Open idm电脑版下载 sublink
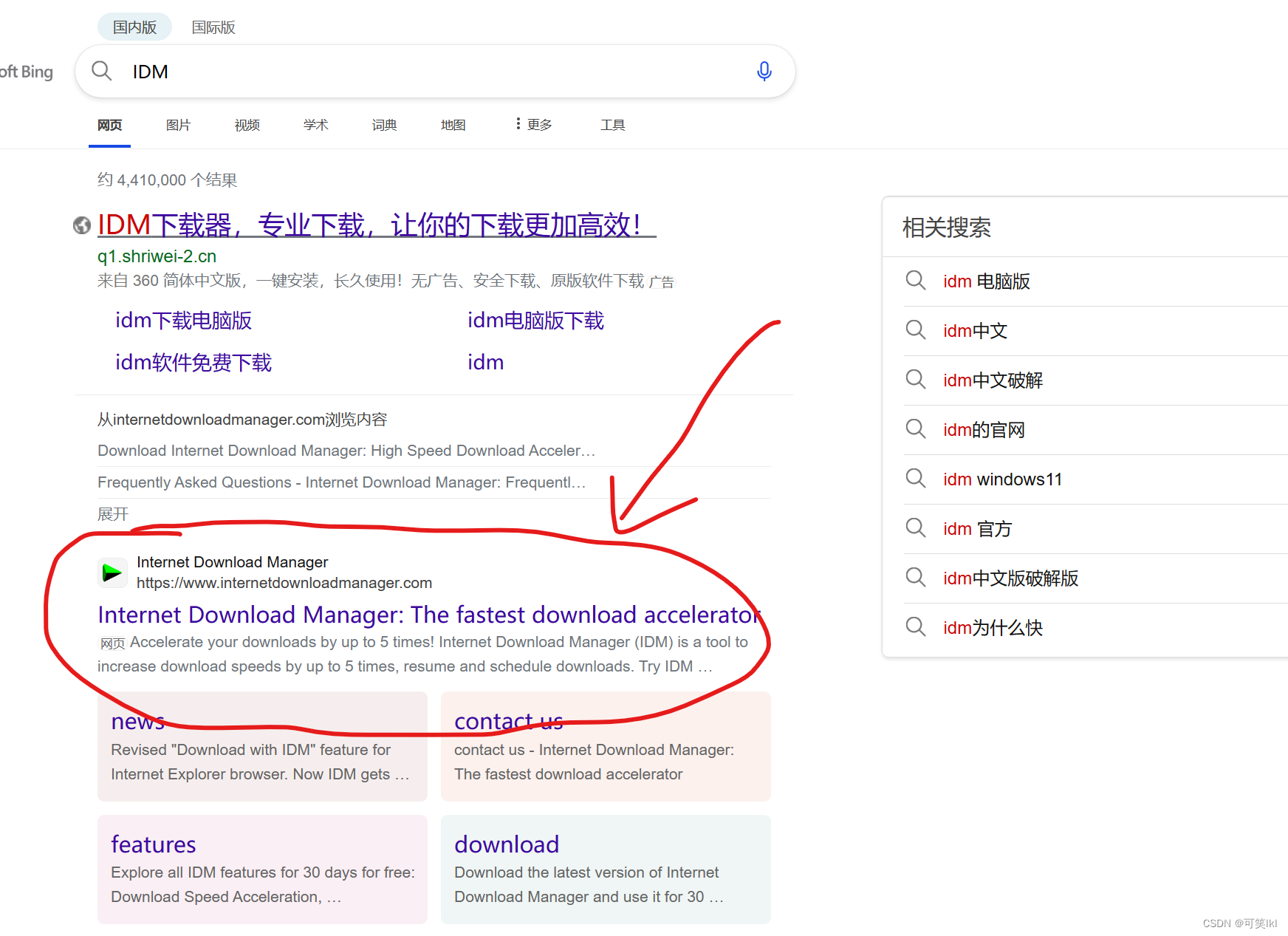This screenshot has width=1288, height=936. coord(535,320)
